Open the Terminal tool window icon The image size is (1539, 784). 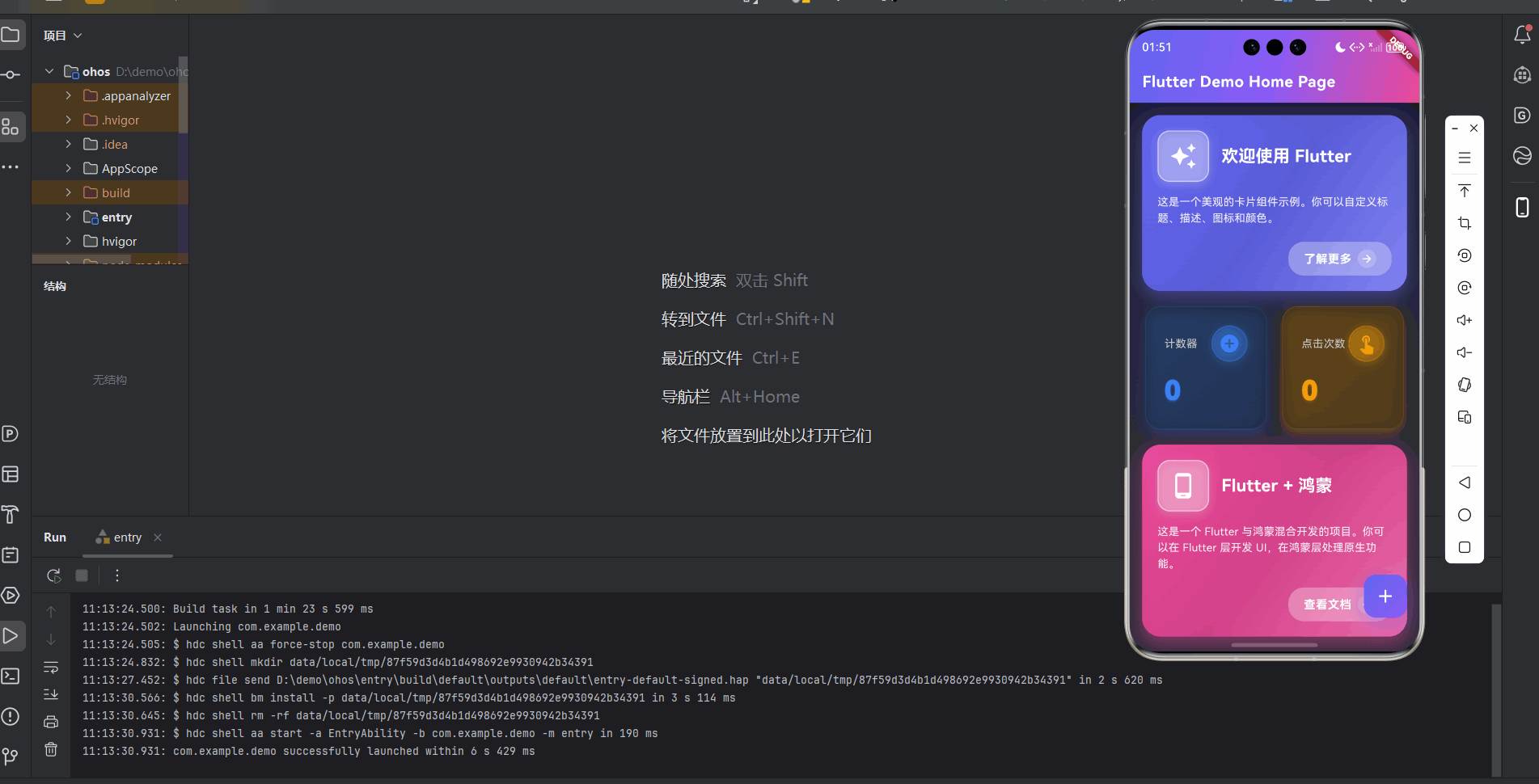11,676
